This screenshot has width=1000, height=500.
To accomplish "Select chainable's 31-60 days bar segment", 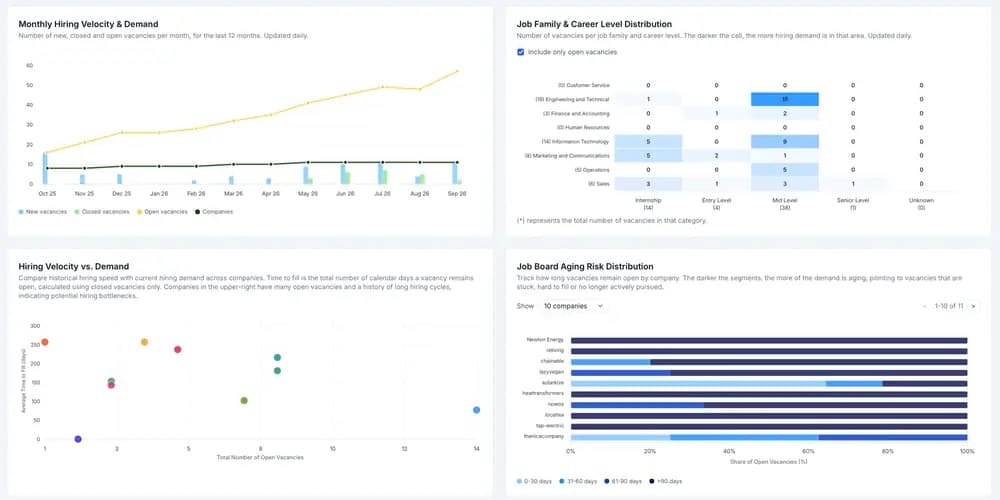I will (610, 362).
